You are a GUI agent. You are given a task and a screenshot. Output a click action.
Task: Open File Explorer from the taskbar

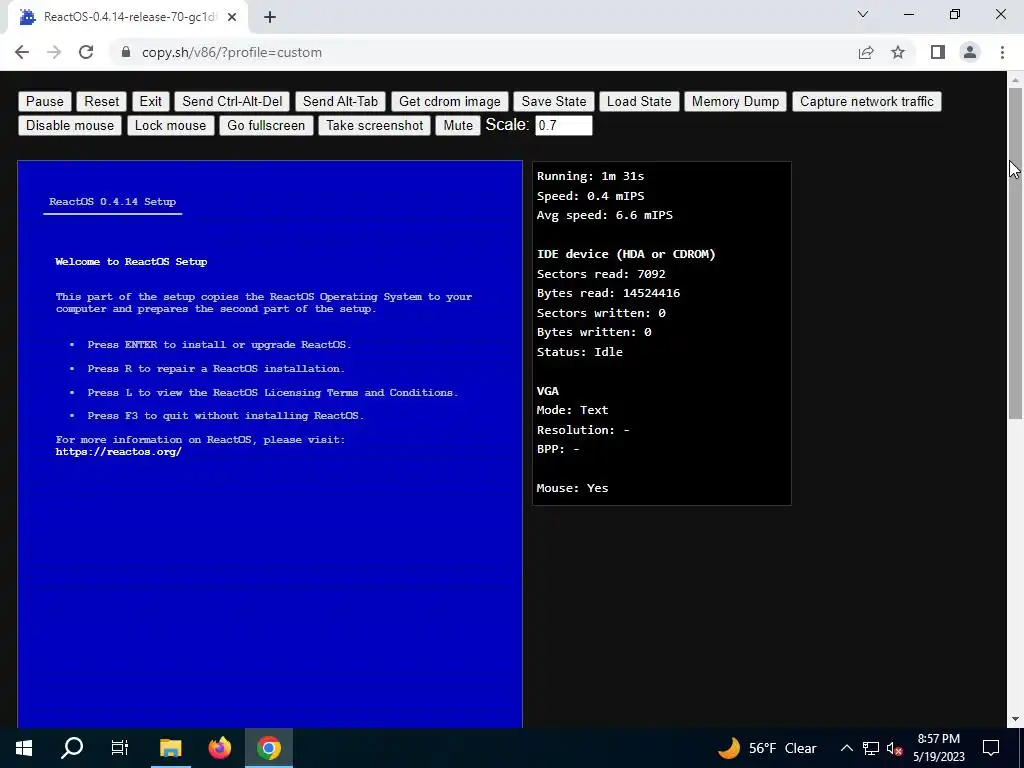(x=170, y=748)
